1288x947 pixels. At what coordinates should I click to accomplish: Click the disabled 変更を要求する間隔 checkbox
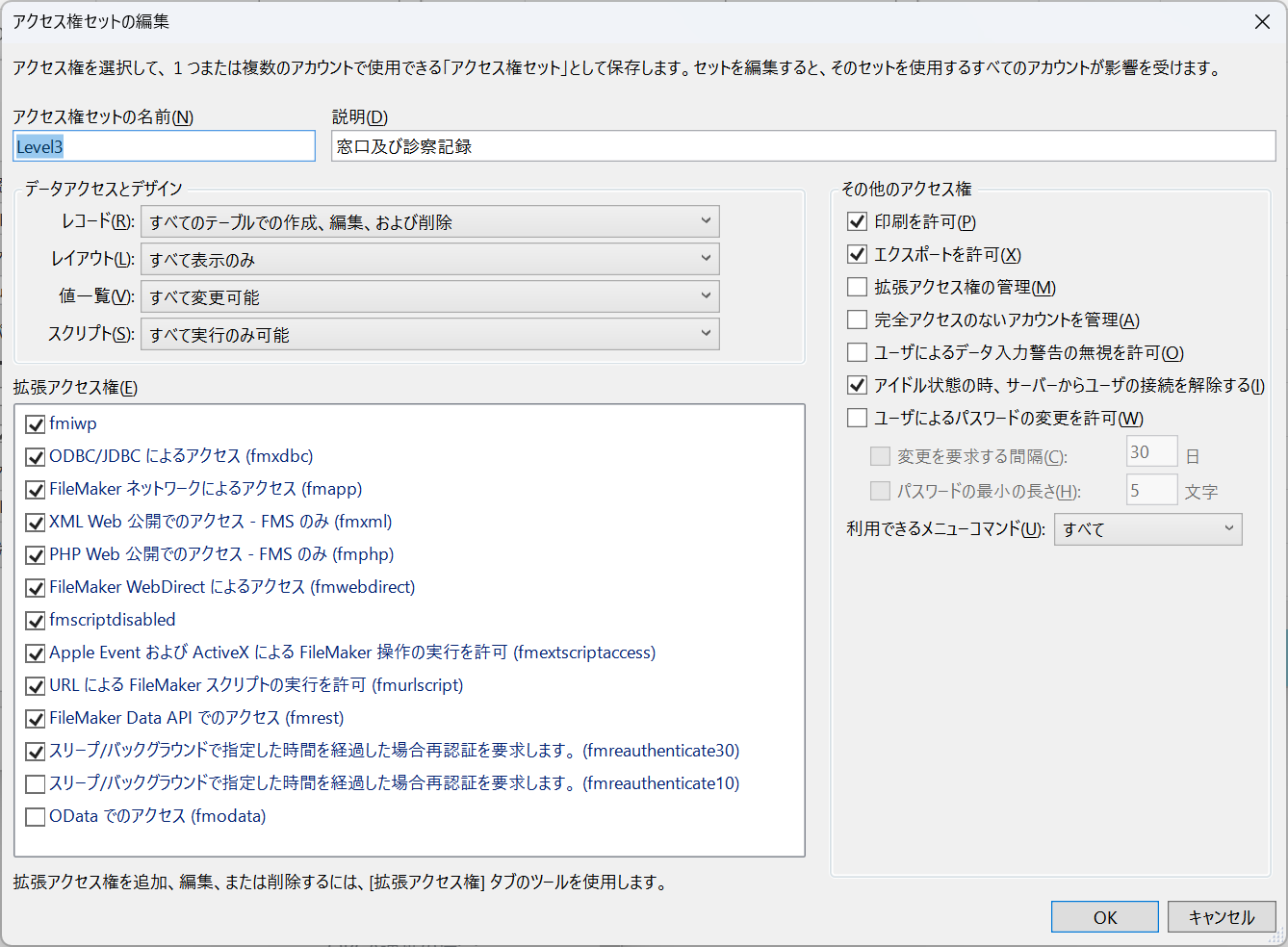880,456
